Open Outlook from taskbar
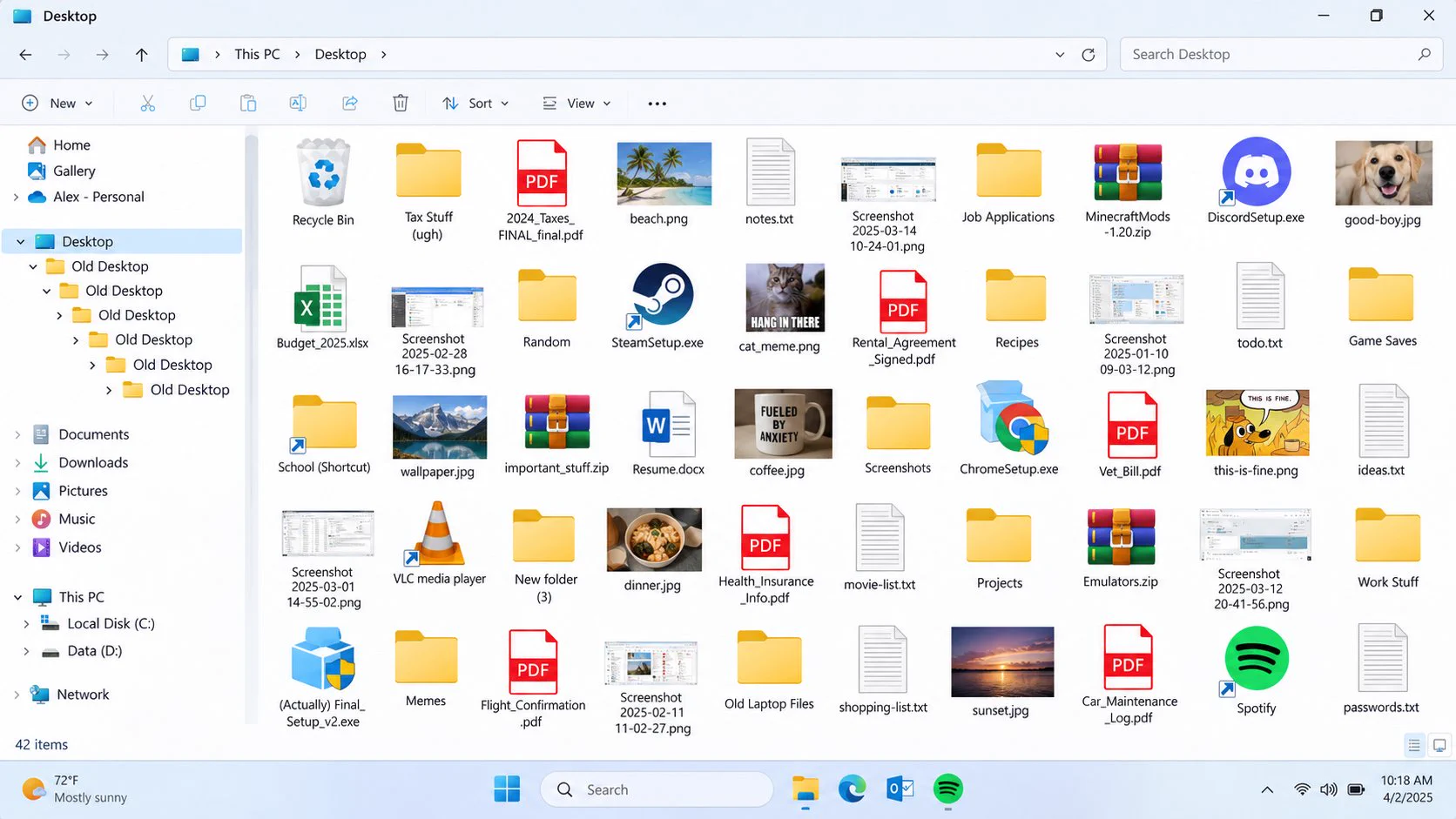The width and height of the screenshot is (1456, 819). (x=900, y=789)
